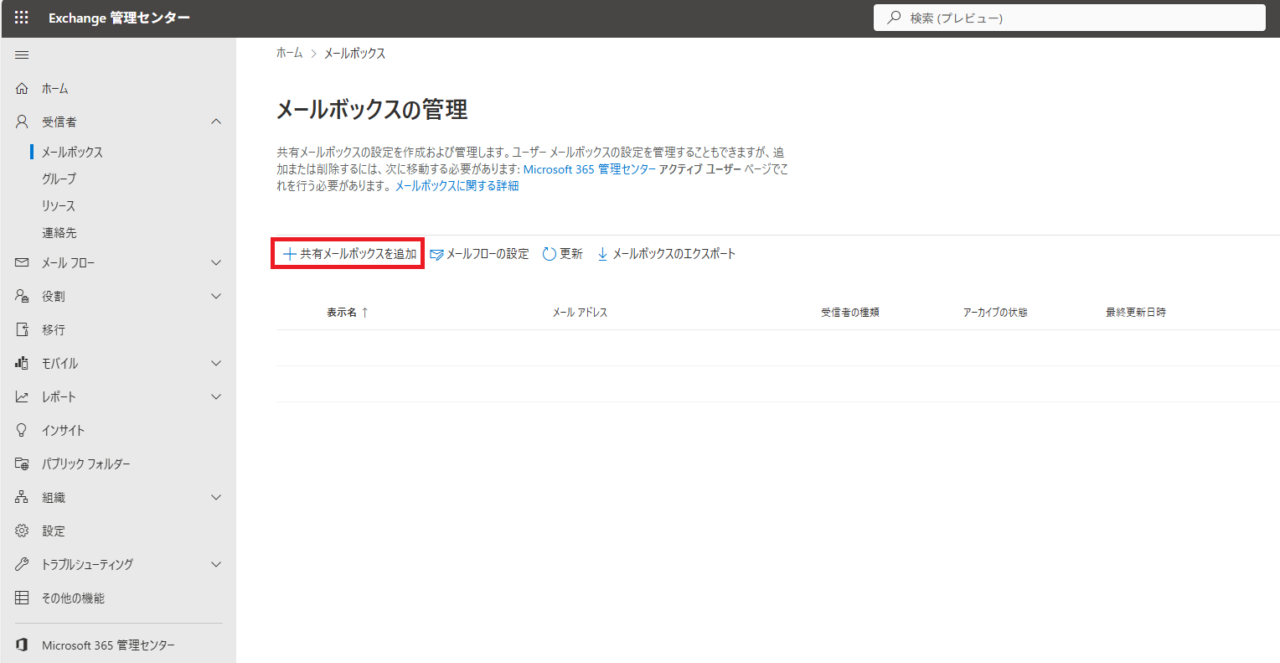
Task: Sort by 表示名 column header
Action: [347, 312]
